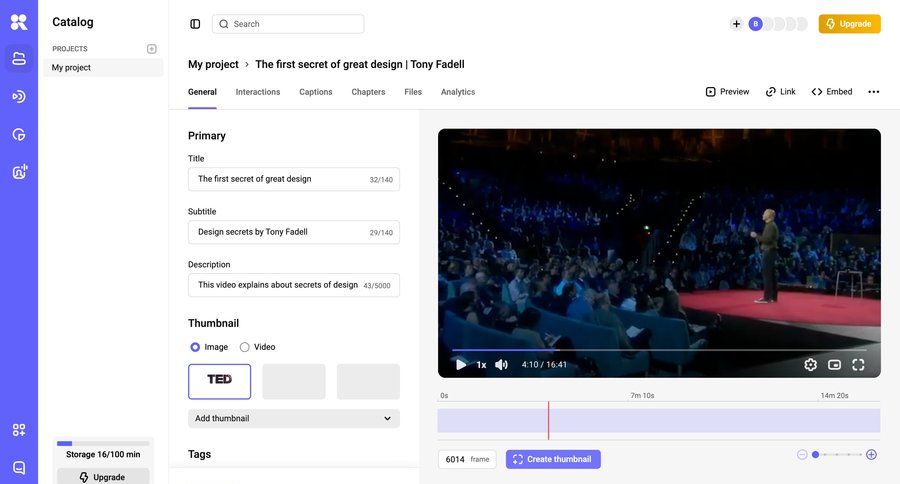Switch to the Captions tab

click(x=316, y=92)
